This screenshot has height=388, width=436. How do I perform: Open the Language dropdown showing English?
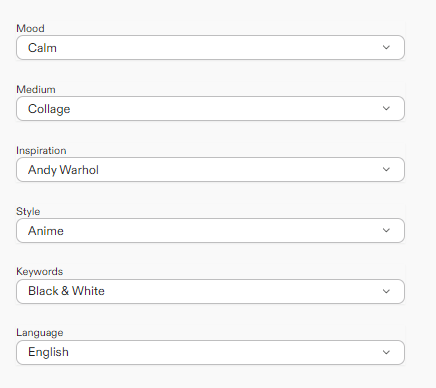(x=210, y=353)
